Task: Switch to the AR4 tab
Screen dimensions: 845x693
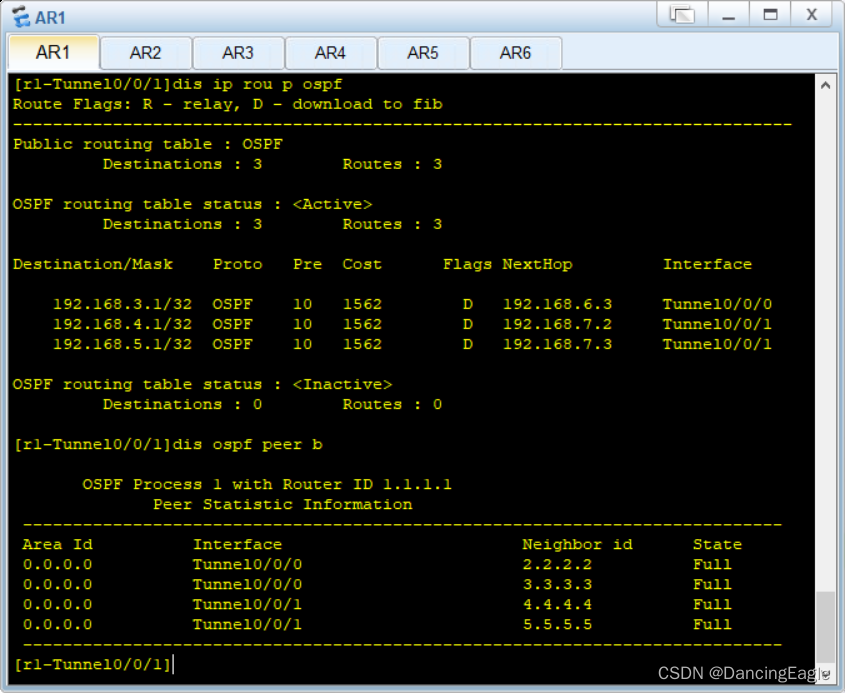Action: [x=330, y=53]
